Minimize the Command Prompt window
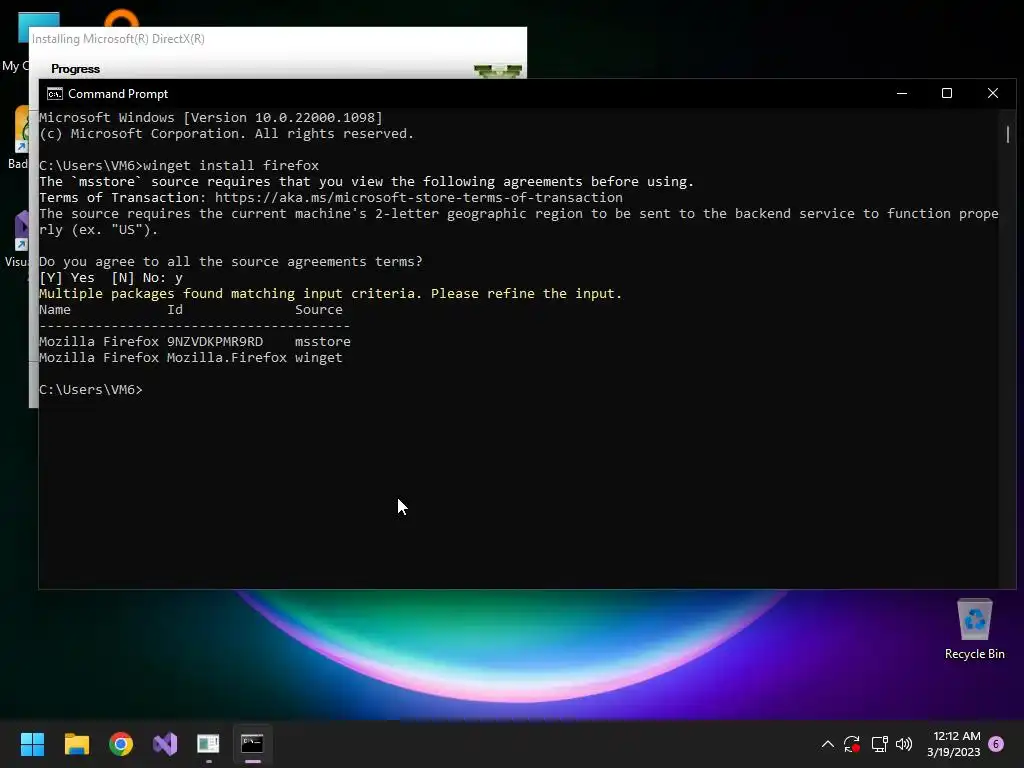Screen dimensions: 1024x768 click(x=902, y=93)
